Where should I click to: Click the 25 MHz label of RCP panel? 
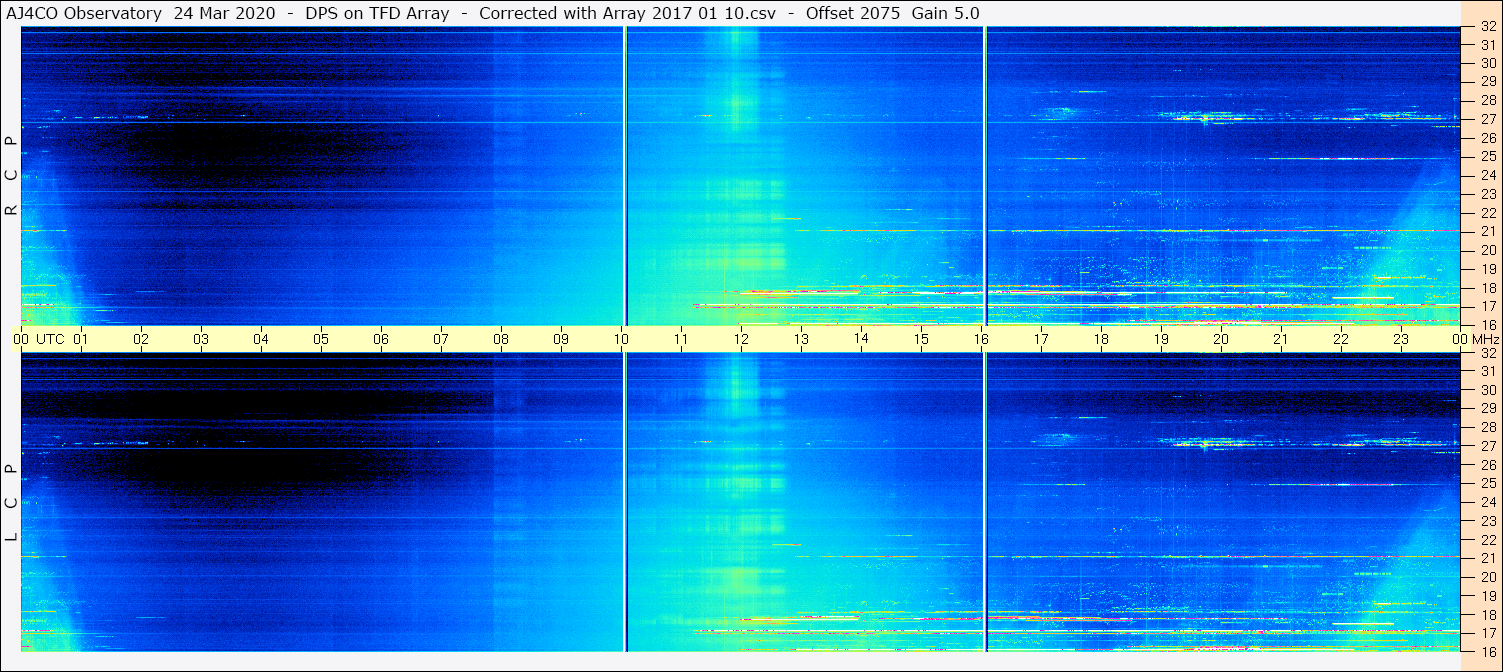pos(1487,156)
